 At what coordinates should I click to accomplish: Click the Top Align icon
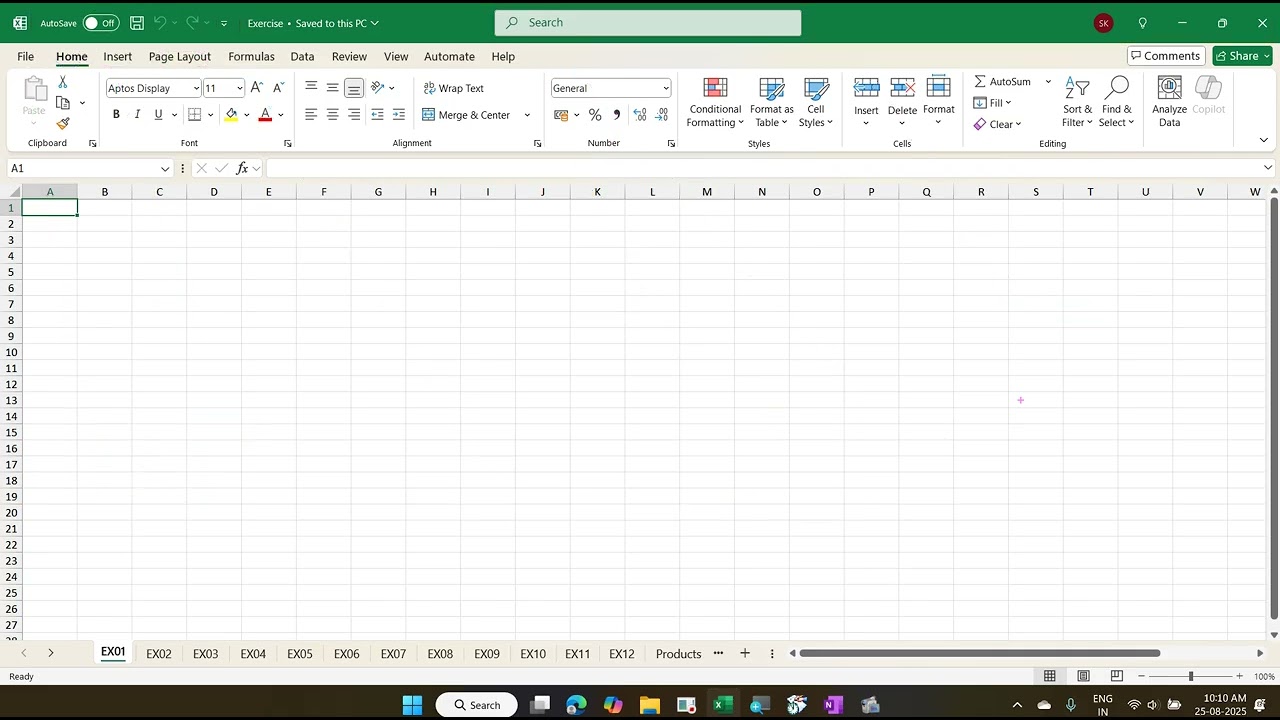[311, 88]
